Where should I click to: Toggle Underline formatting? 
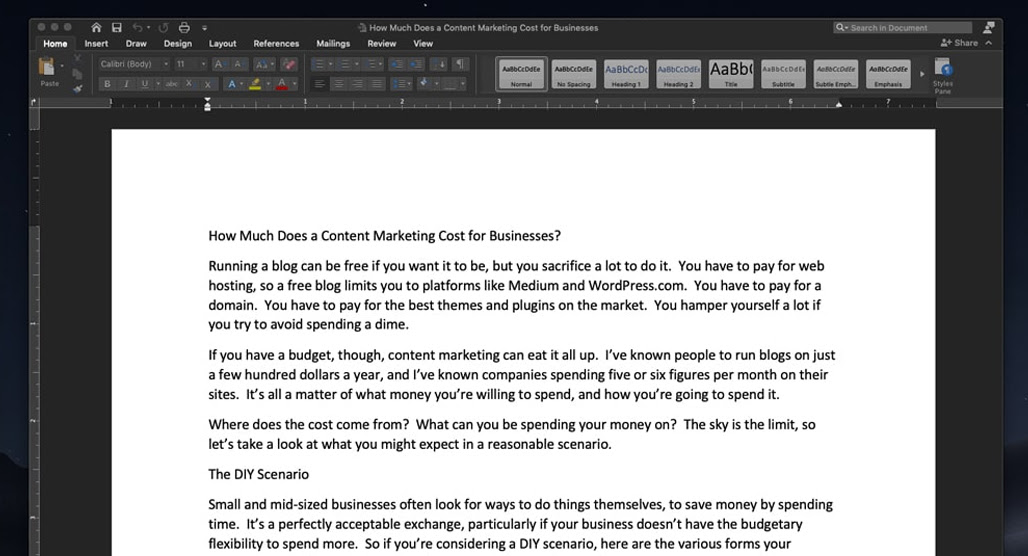144,84
